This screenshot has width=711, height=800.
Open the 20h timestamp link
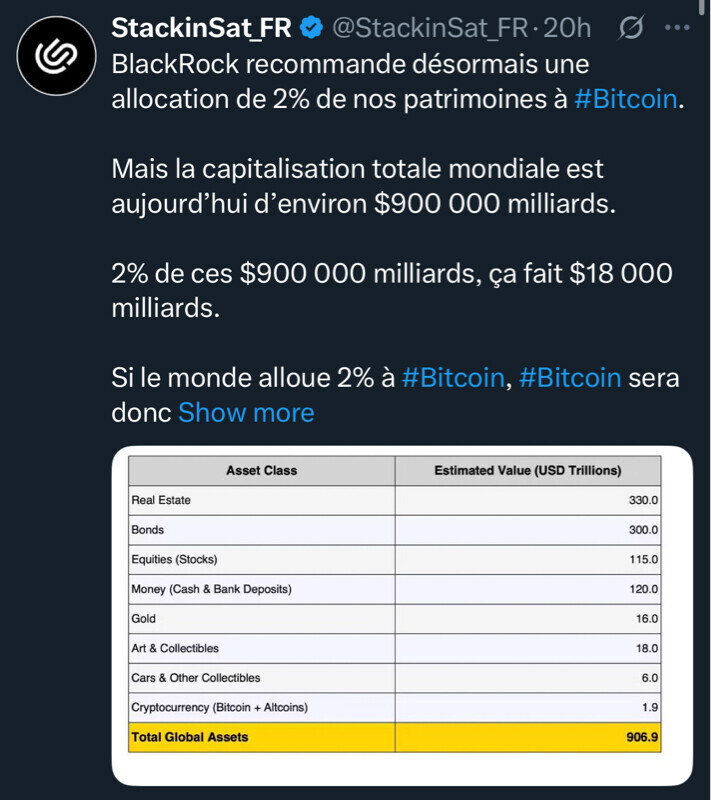click(x=567, y=28)
